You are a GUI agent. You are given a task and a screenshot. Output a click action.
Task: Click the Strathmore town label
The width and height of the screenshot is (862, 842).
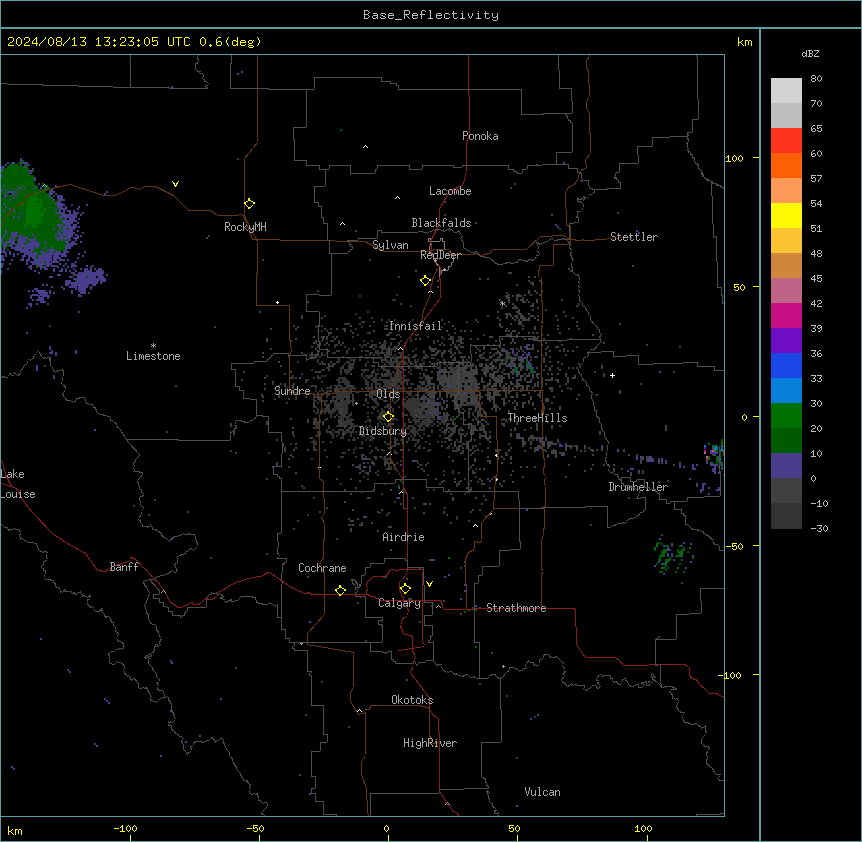point(516,608)
